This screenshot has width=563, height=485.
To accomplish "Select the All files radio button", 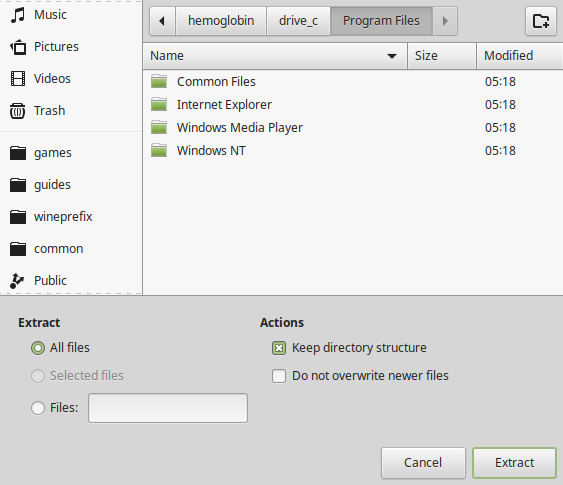I will click(38, 348).
